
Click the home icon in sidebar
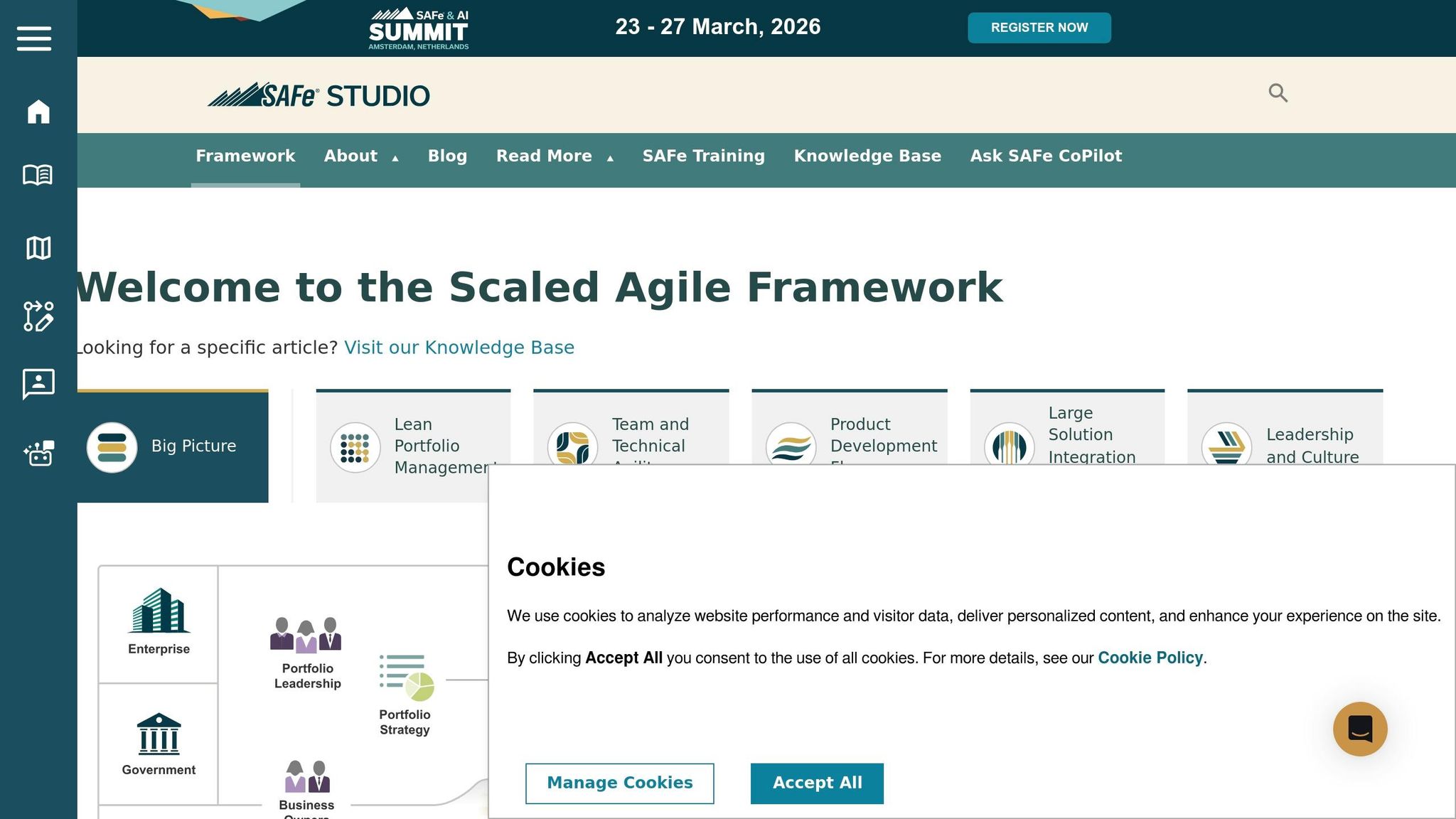(x=38, y=112)
